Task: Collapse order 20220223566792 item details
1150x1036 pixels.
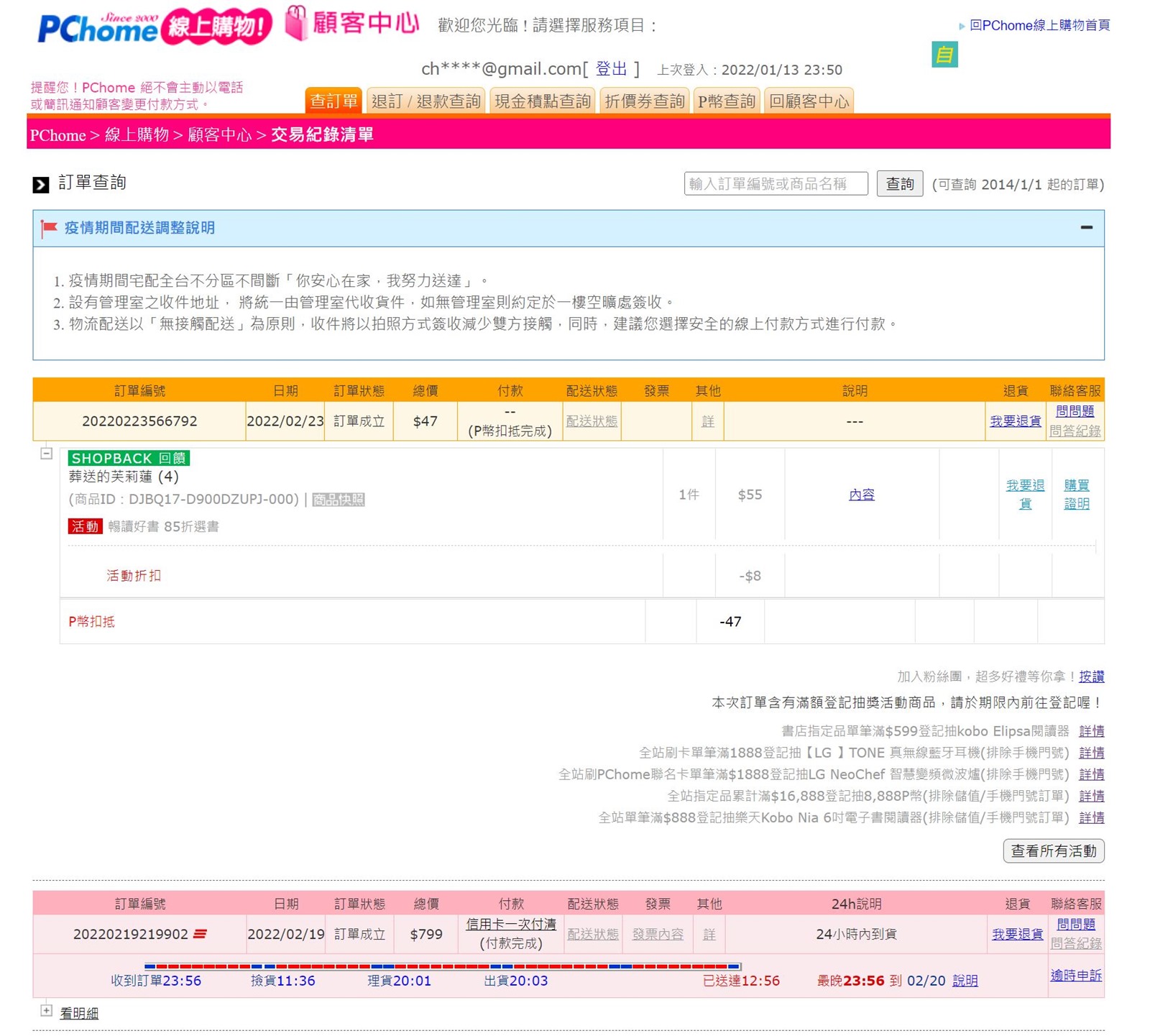Action: coord(47,454)
